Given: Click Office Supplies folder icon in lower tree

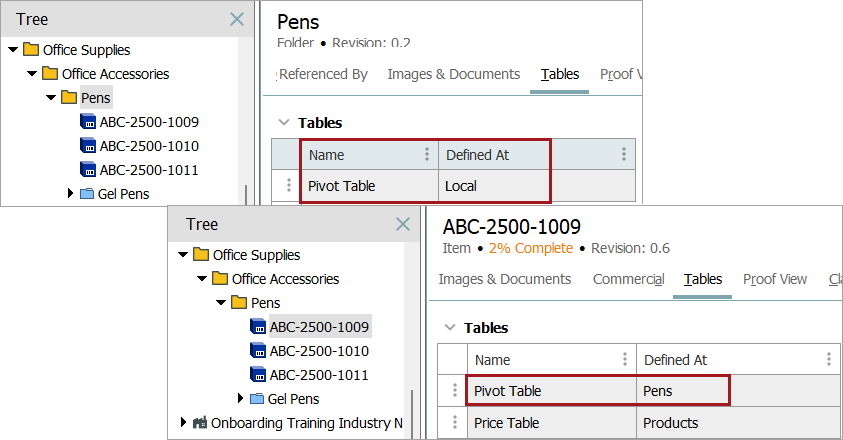Looking at the screenshot, I should [201, 254].
